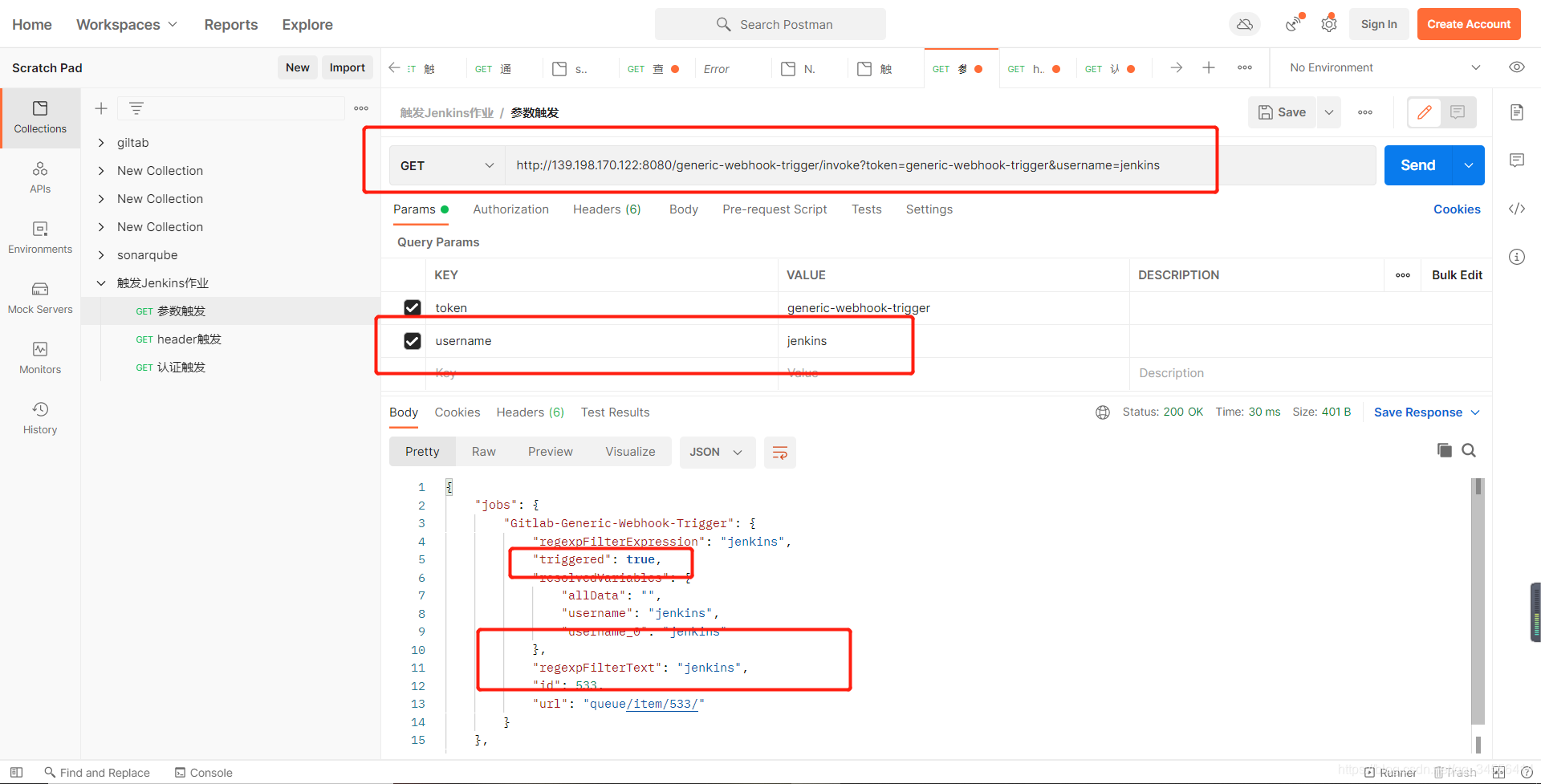The height and width of the screenshot is (784, 1541).
Task: Switch to the Test Results tab
Action: [616, 412]
